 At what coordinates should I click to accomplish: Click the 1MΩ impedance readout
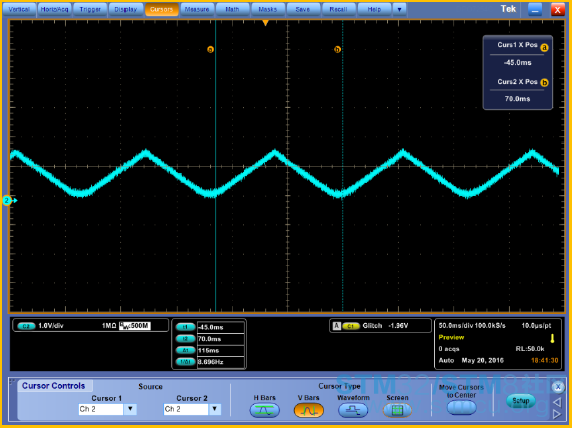point(109,326)
